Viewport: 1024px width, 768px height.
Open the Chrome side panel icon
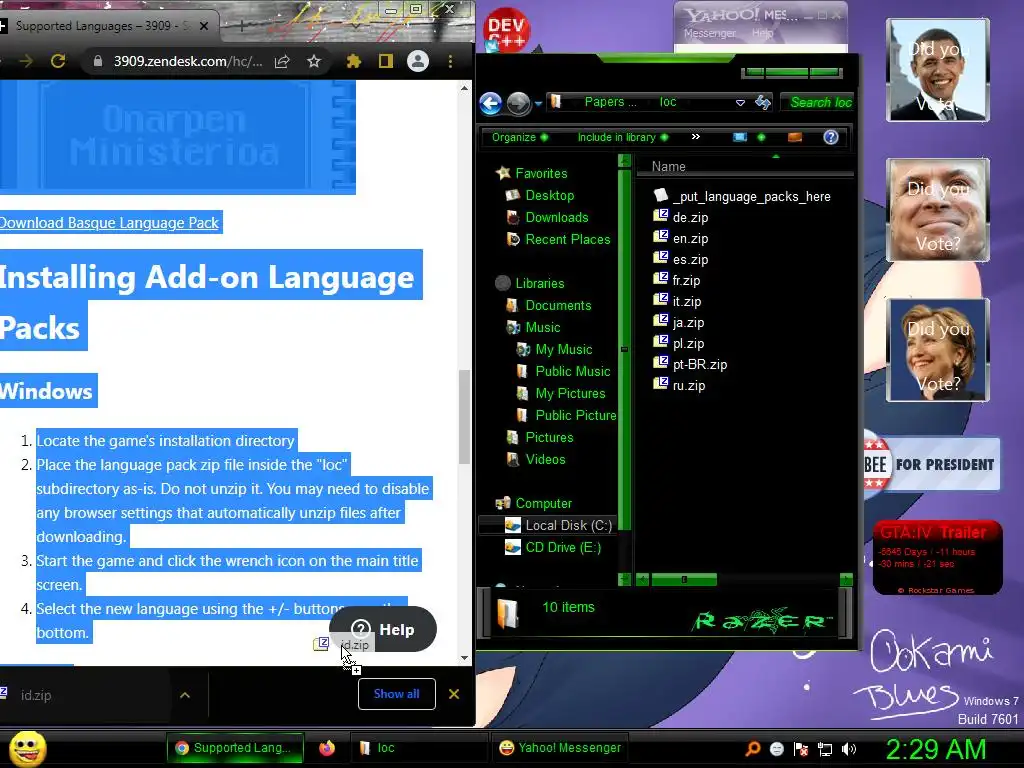pyautogui.click(x=385, y=61)
